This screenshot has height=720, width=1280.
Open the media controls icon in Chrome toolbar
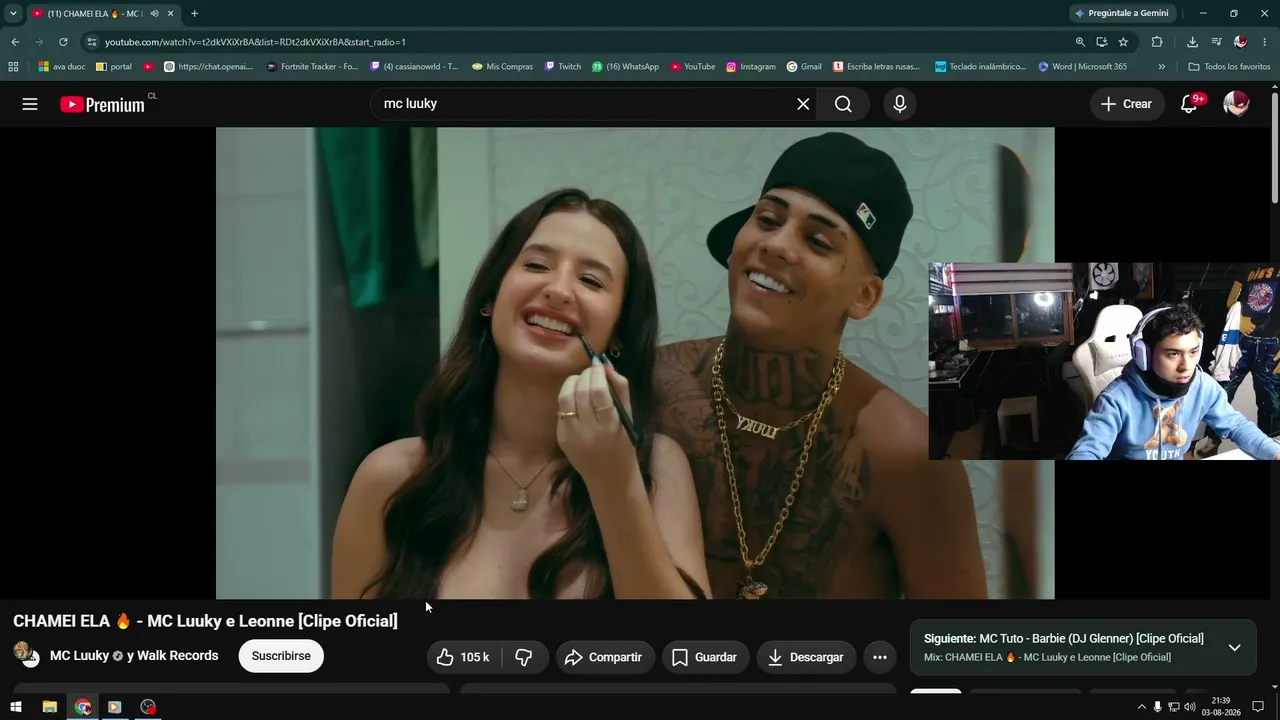pos(1216,42)
